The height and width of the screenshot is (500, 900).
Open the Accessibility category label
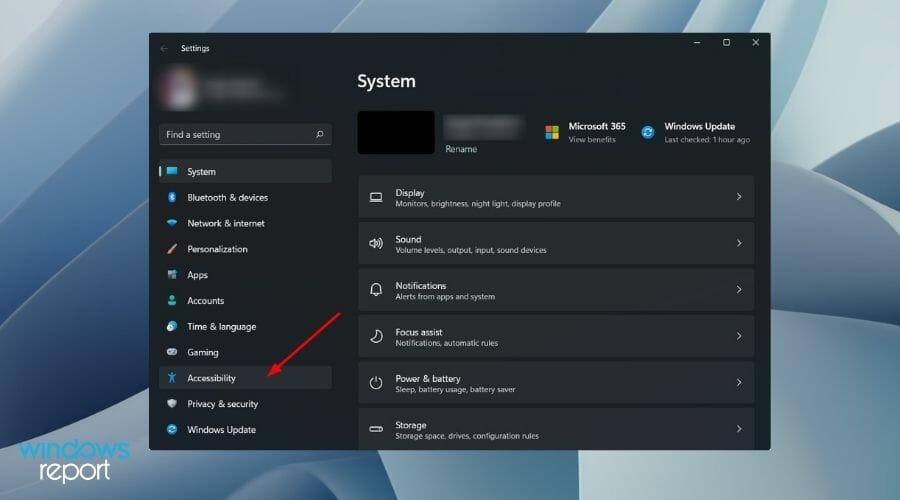211,378
